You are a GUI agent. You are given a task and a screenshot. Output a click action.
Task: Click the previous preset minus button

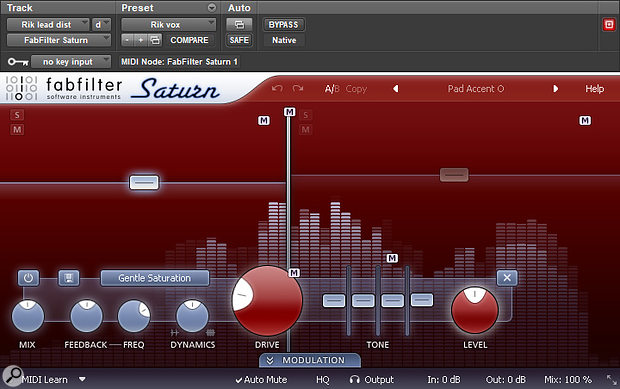coord(127,40)
